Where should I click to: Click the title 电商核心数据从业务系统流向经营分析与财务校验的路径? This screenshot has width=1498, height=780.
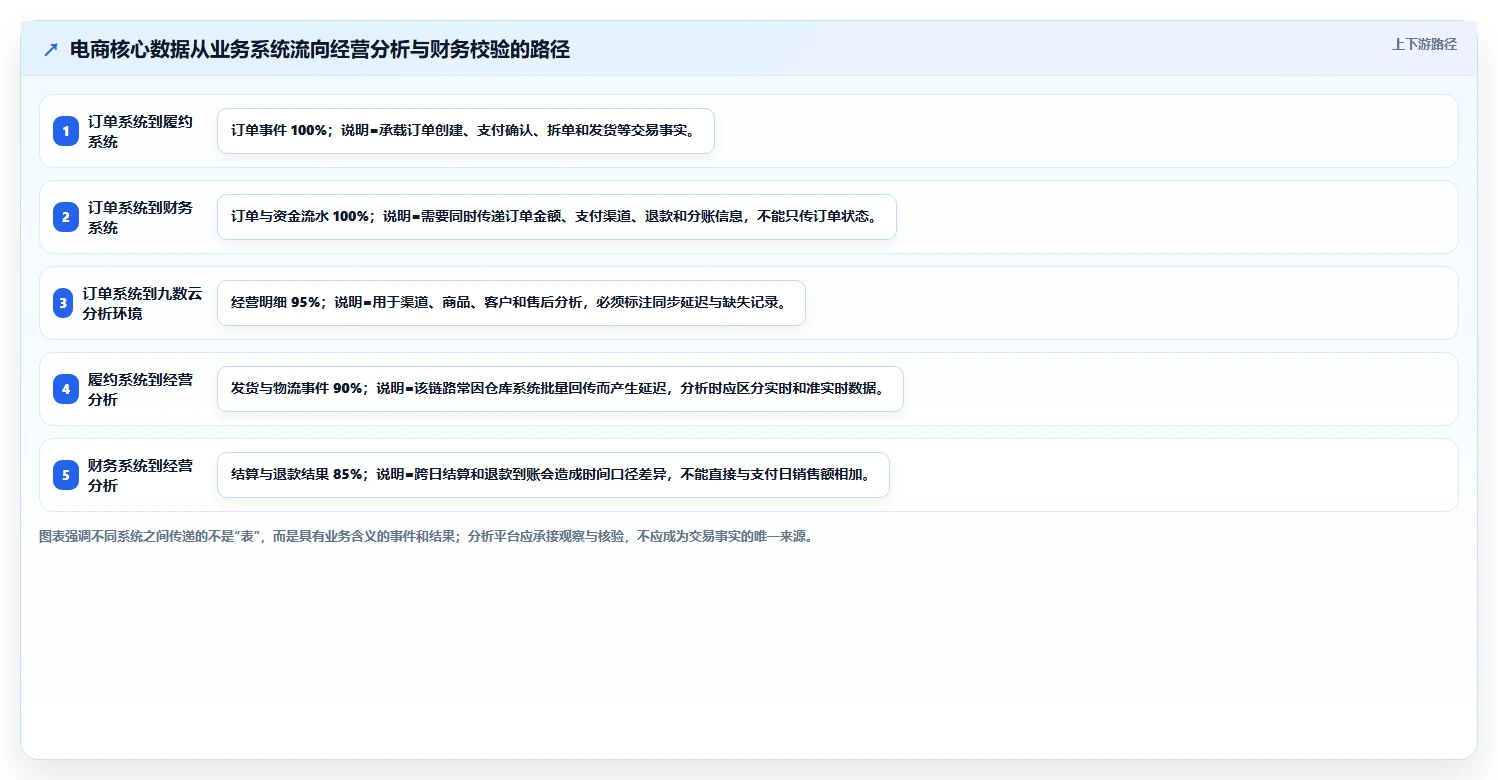coord(320,50)
